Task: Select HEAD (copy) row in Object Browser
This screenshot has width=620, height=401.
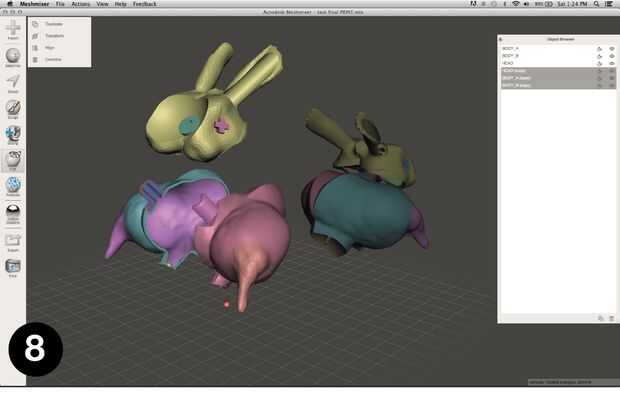Action: 558,71
